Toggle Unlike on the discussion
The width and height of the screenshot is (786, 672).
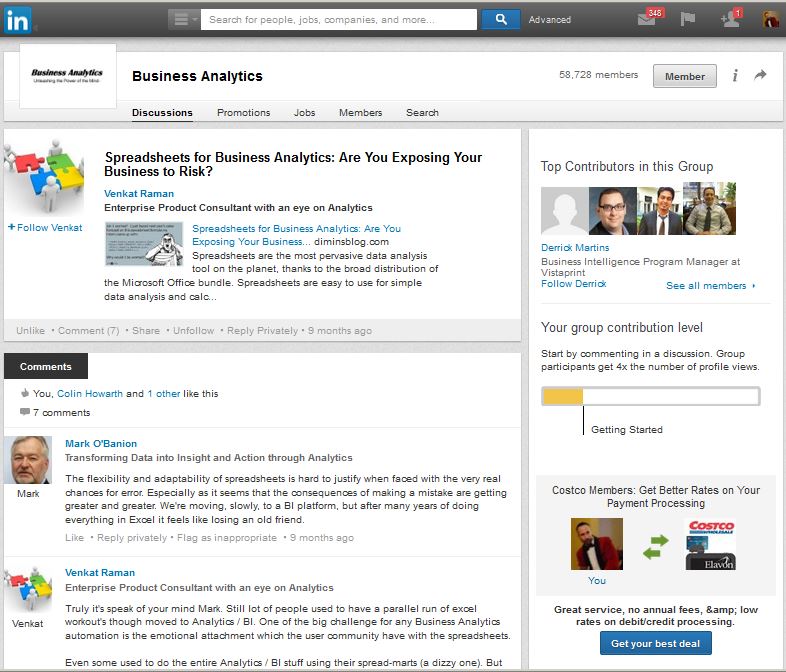30,331
